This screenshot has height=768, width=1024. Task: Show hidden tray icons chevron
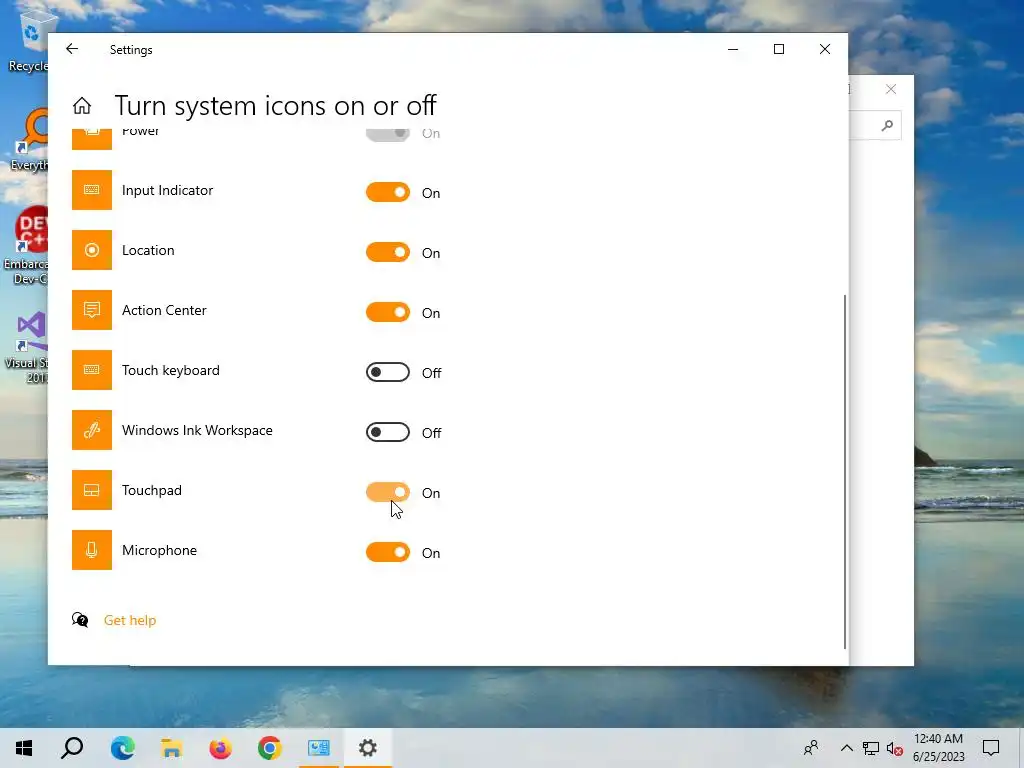click(846, 748)
